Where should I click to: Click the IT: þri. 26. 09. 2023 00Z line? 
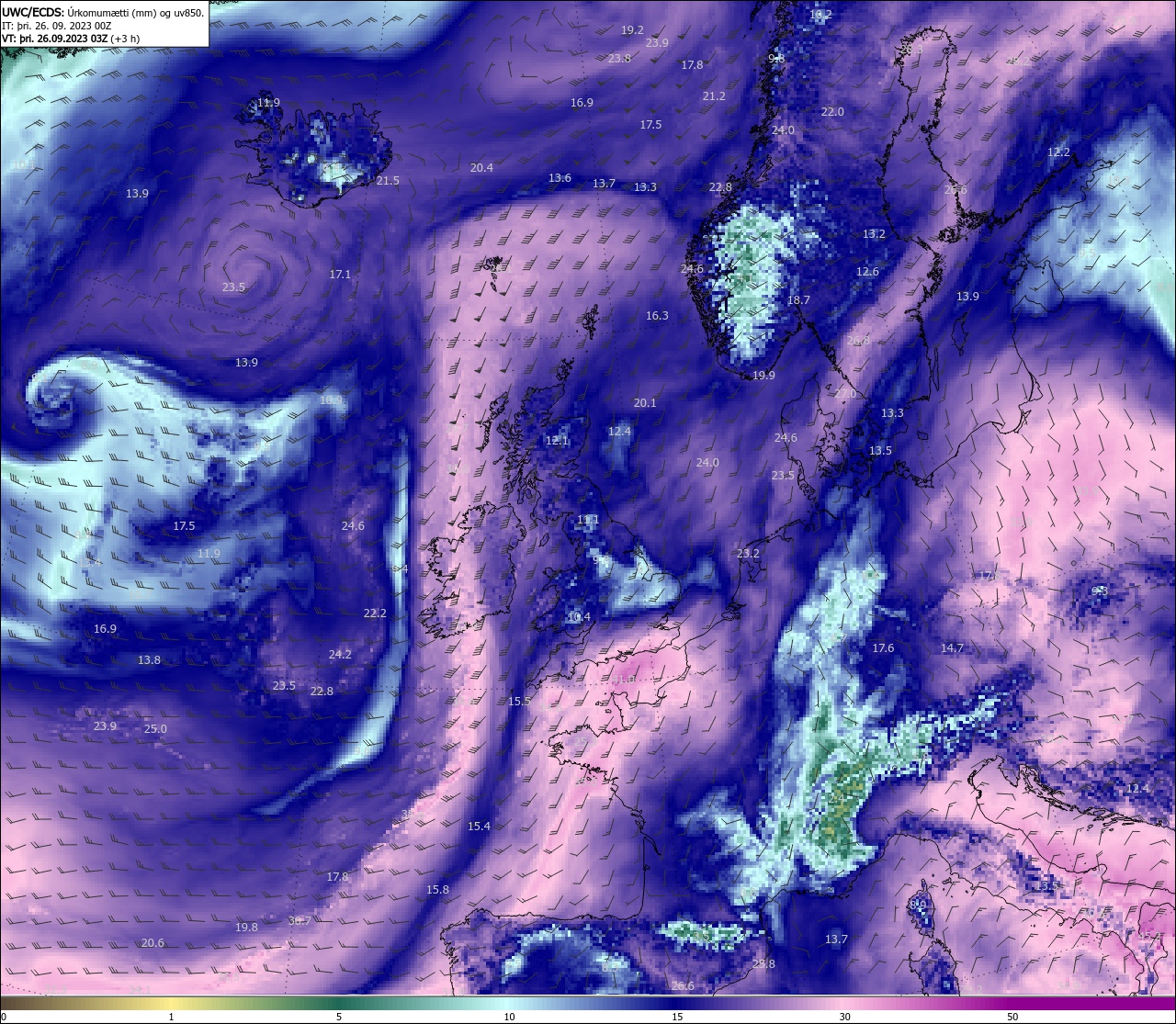click(x=57, y=26)
